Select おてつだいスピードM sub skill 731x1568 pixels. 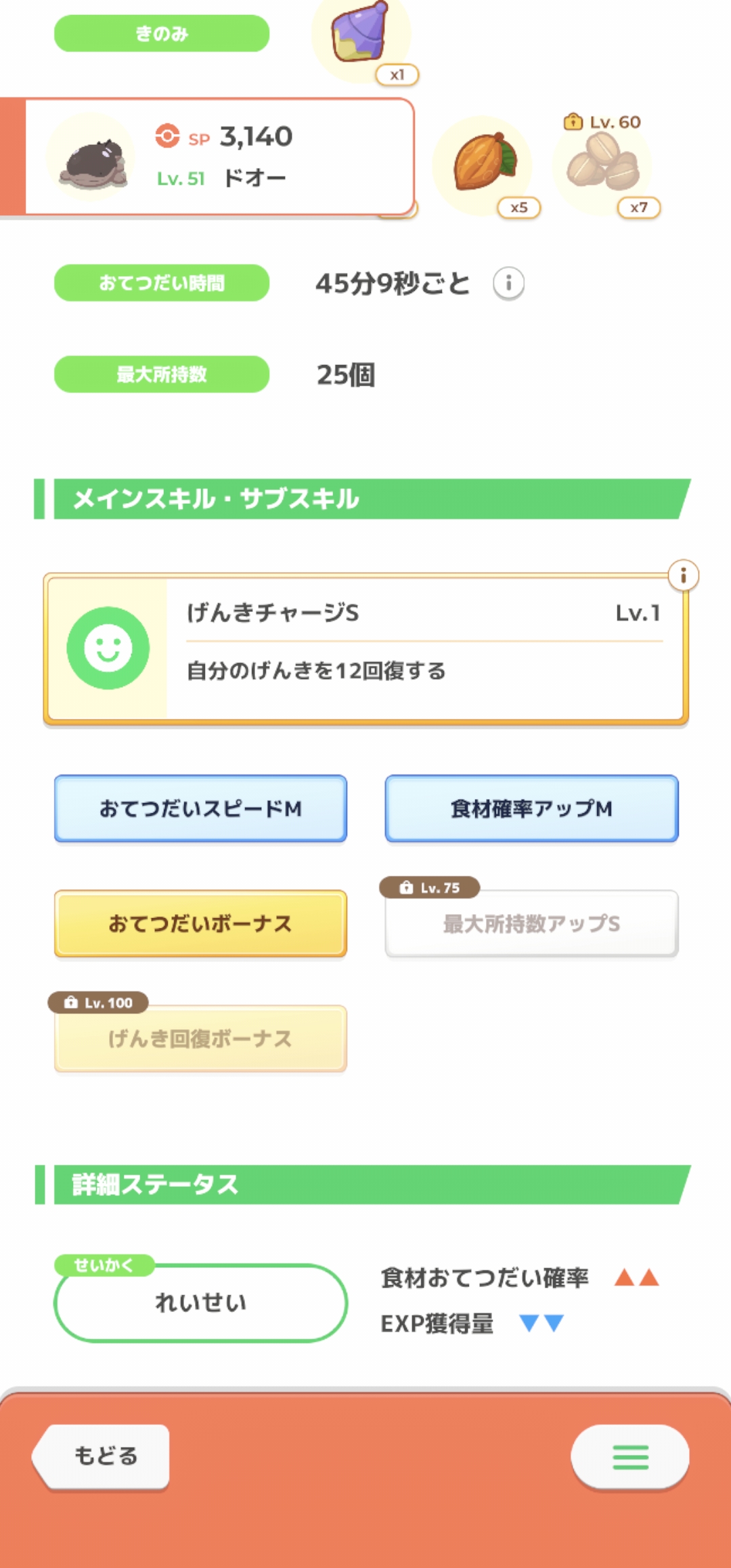200,808
